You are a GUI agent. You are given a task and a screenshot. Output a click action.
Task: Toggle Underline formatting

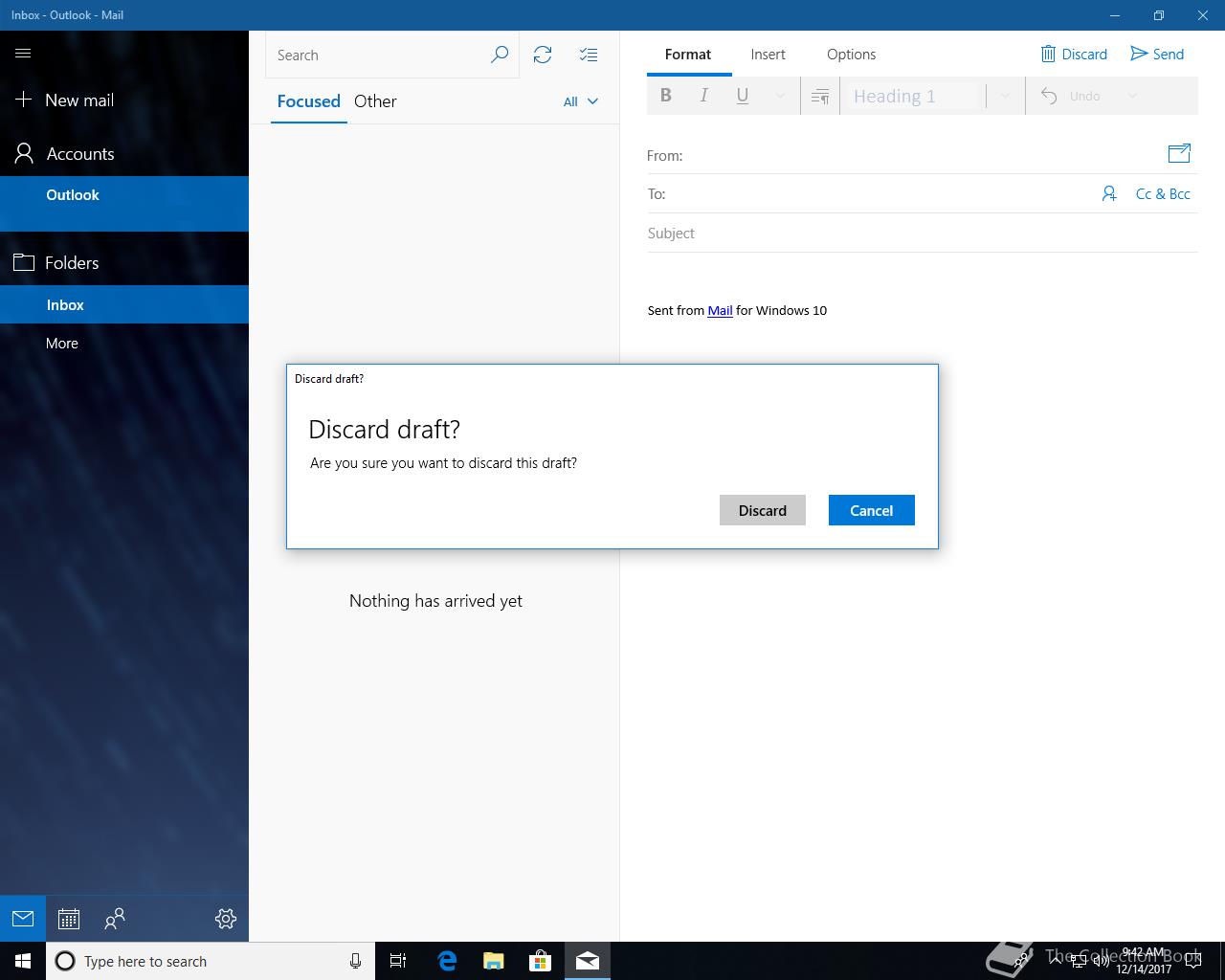(743, 96)
